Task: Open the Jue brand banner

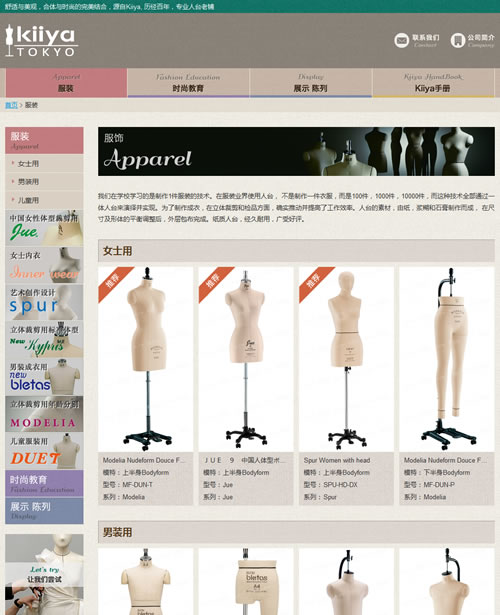Action: click(44, 228)
